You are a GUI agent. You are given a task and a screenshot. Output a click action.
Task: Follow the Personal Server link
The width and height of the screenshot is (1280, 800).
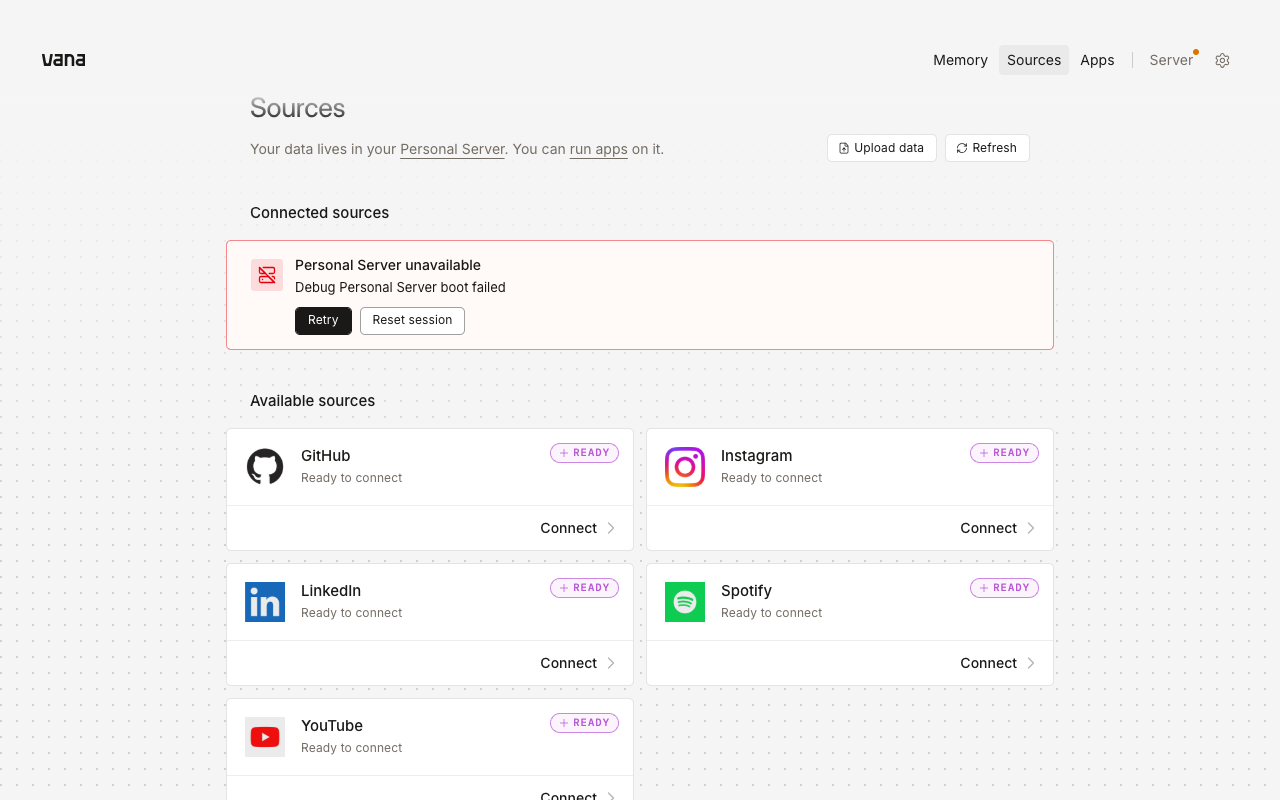(452, 149)
